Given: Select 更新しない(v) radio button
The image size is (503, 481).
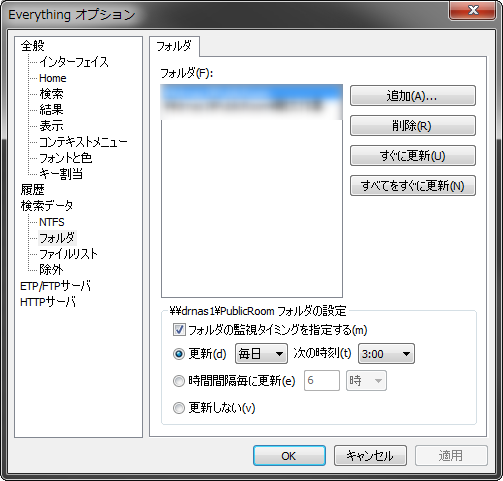Looking at the screenshot, I should click(x=179, y=408).
